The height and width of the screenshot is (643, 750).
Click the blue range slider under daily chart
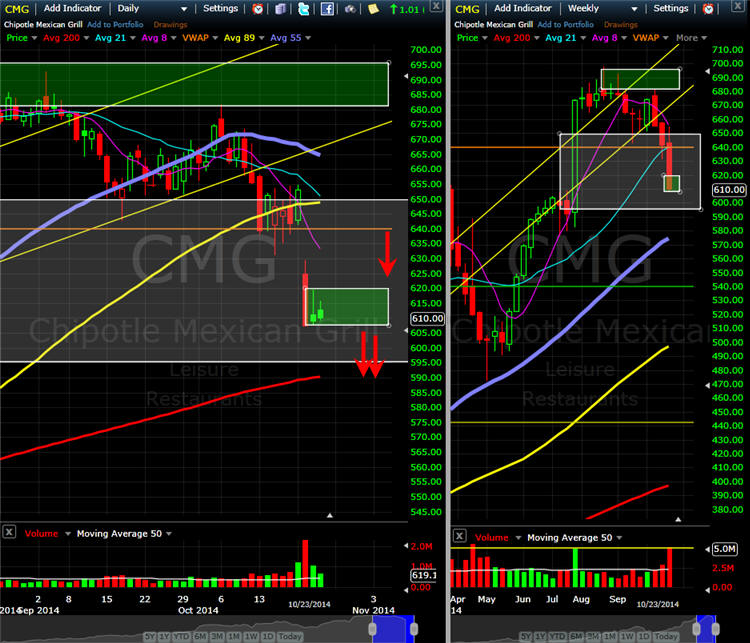393,628
